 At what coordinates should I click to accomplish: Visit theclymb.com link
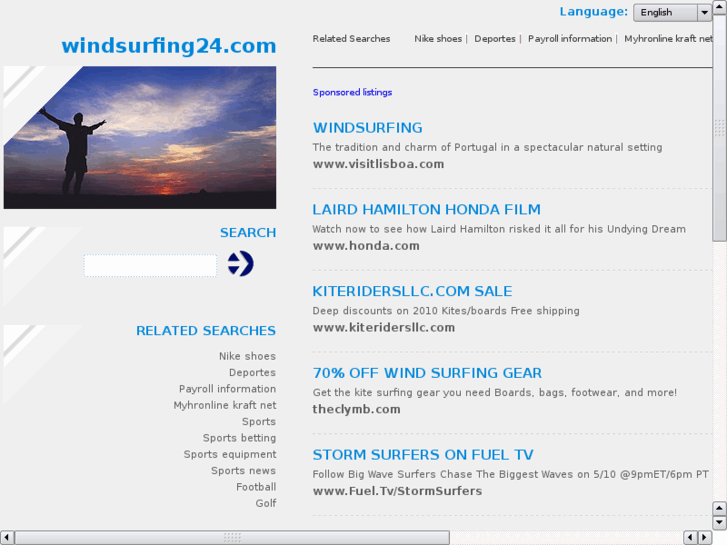[357, 409]
